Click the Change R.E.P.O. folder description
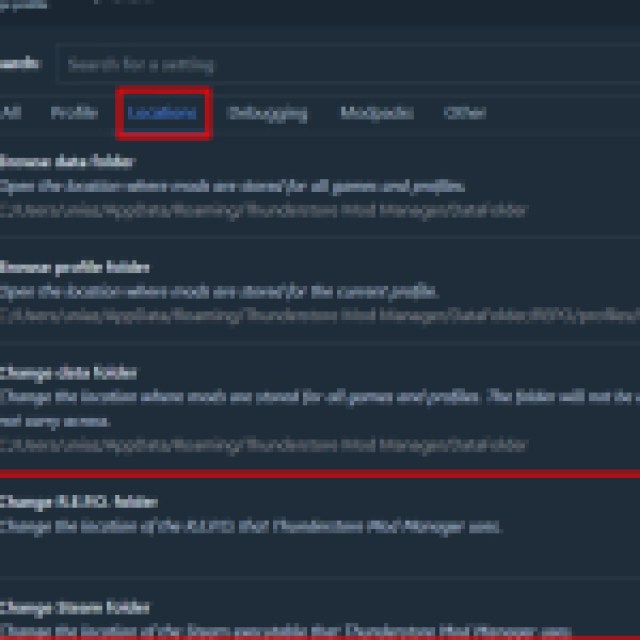This screenshot has height=640, width=640. coord(251,527)
